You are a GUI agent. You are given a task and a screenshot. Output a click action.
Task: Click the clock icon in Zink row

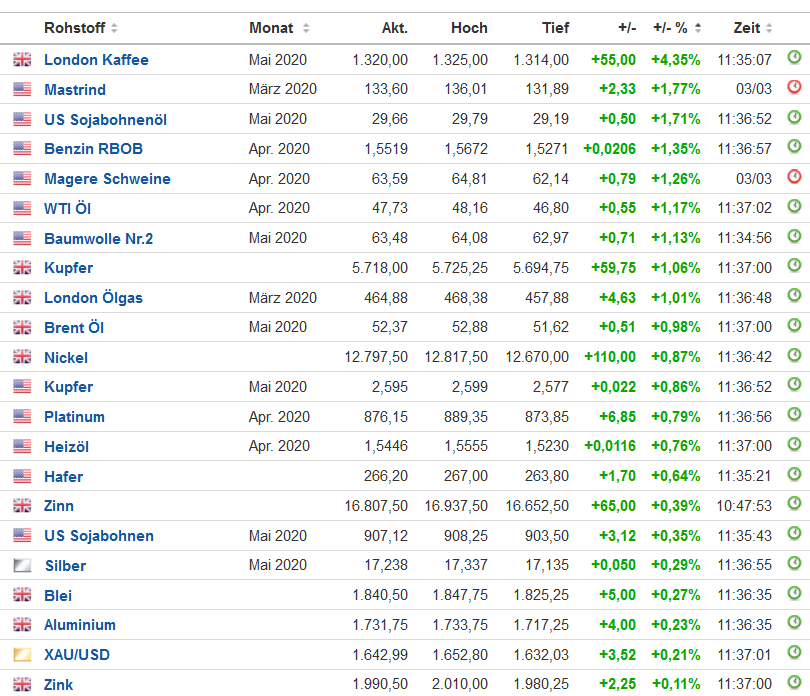(794, 682)
